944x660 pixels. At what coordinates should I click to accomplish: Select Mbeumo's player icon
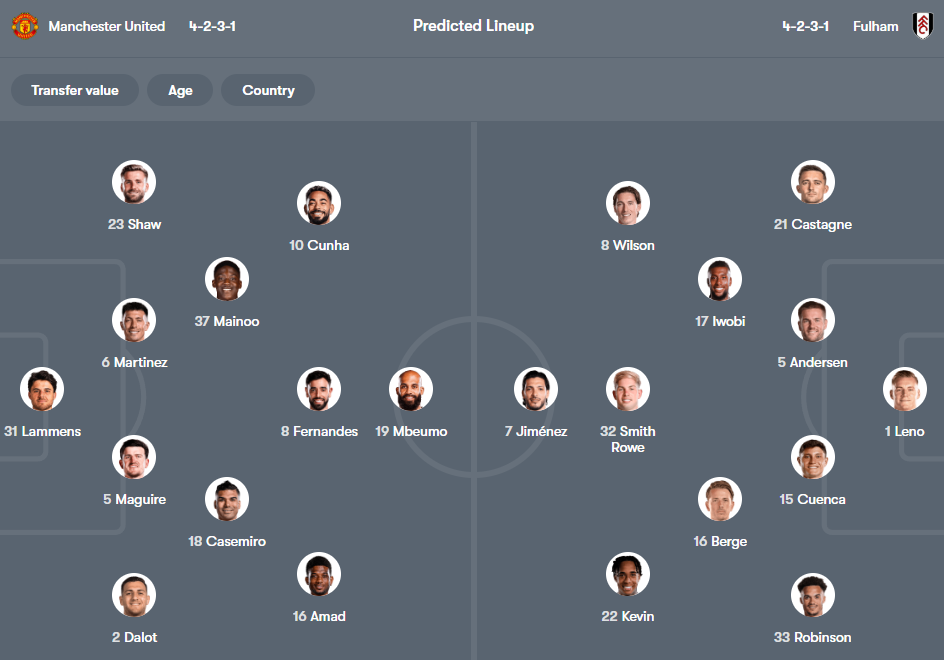411,389
